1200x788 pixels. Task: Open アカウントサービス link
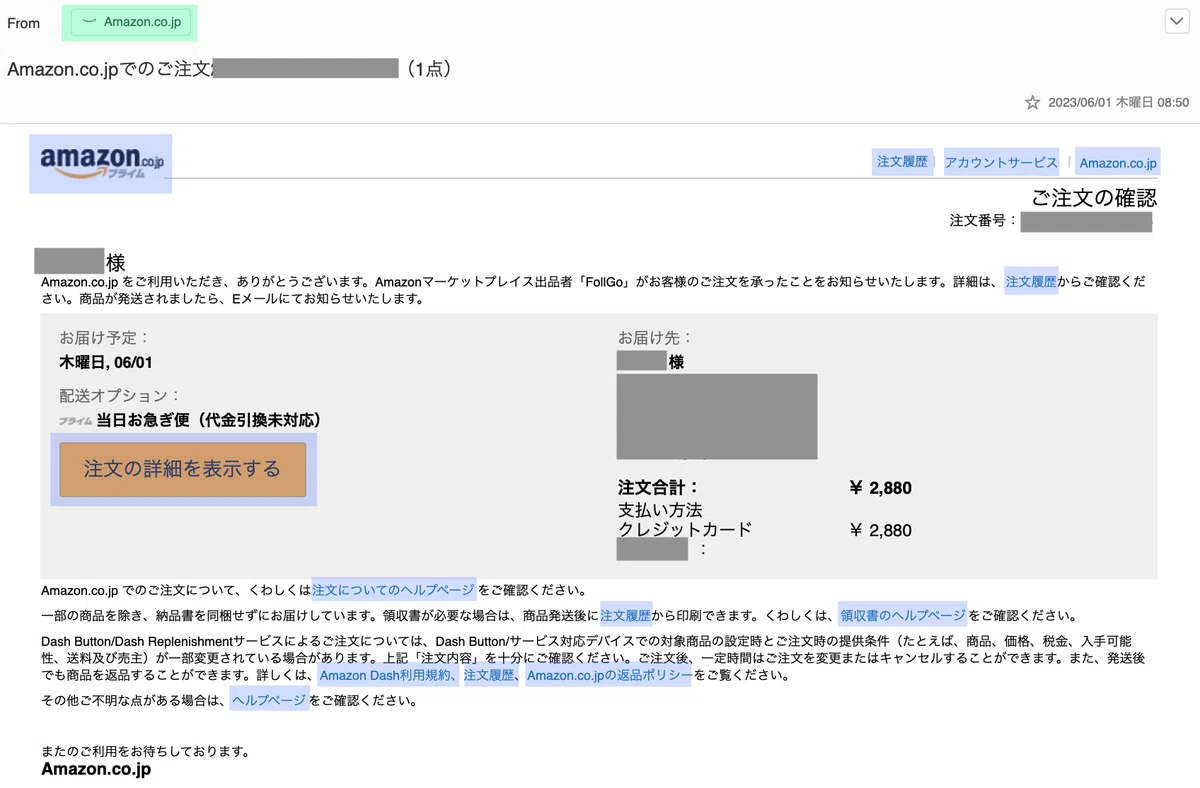pyautogui.click(x=1001, y=162)
